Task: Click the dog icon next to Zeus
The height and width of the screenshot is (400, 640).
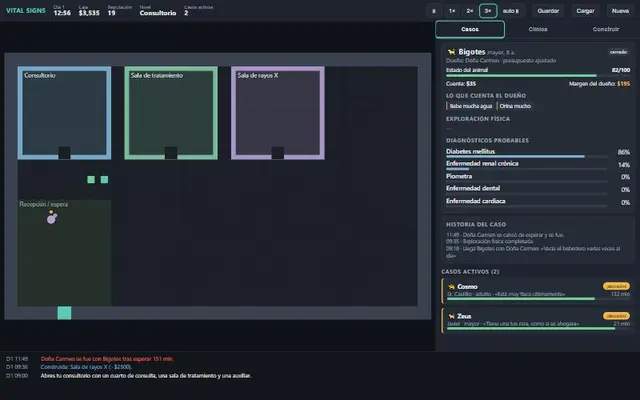Action: pyautogui.click(x=451, y=316)
